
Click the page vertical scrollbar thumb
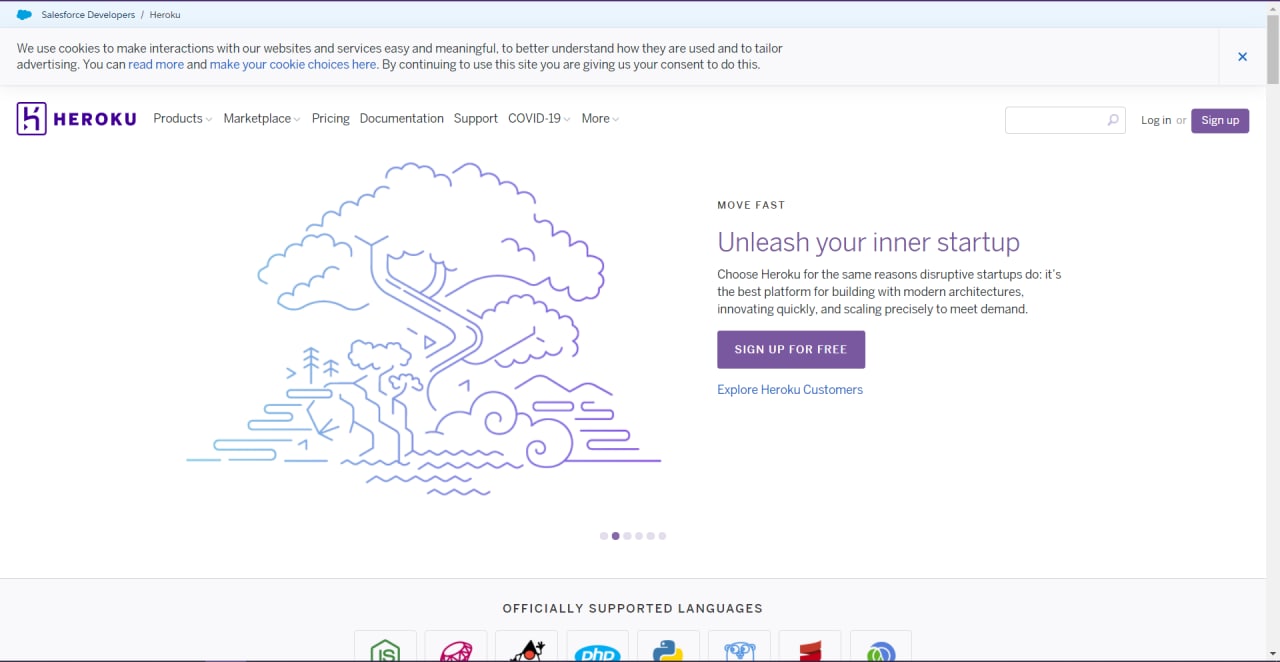pyautogui.click(x=1272, y=47)
